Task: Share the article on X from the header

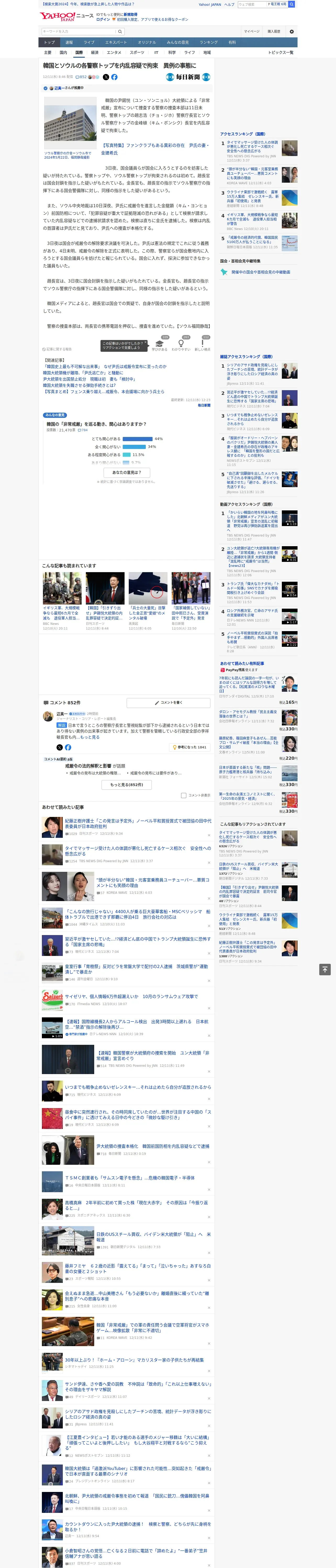Action: (106, 77)
